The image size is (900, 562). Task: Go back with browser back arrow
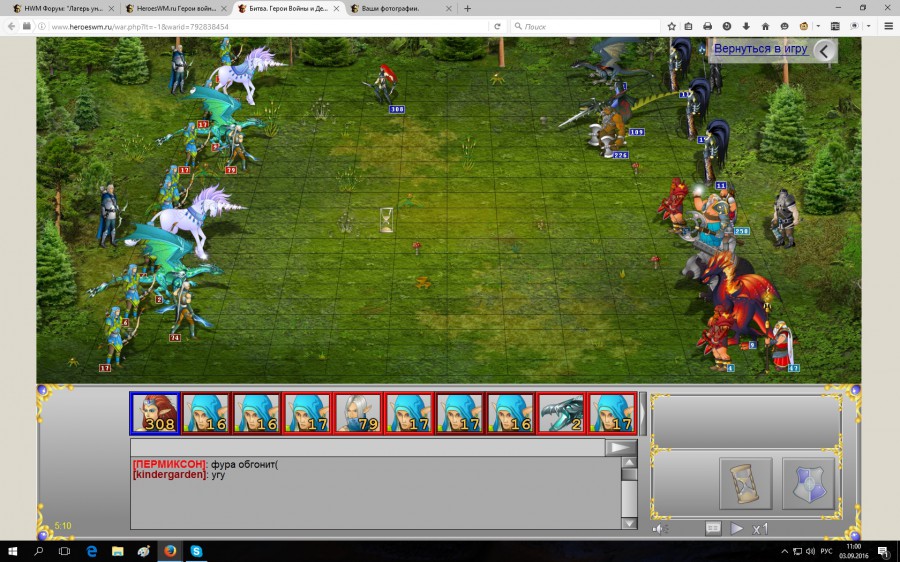click(11, 26)
